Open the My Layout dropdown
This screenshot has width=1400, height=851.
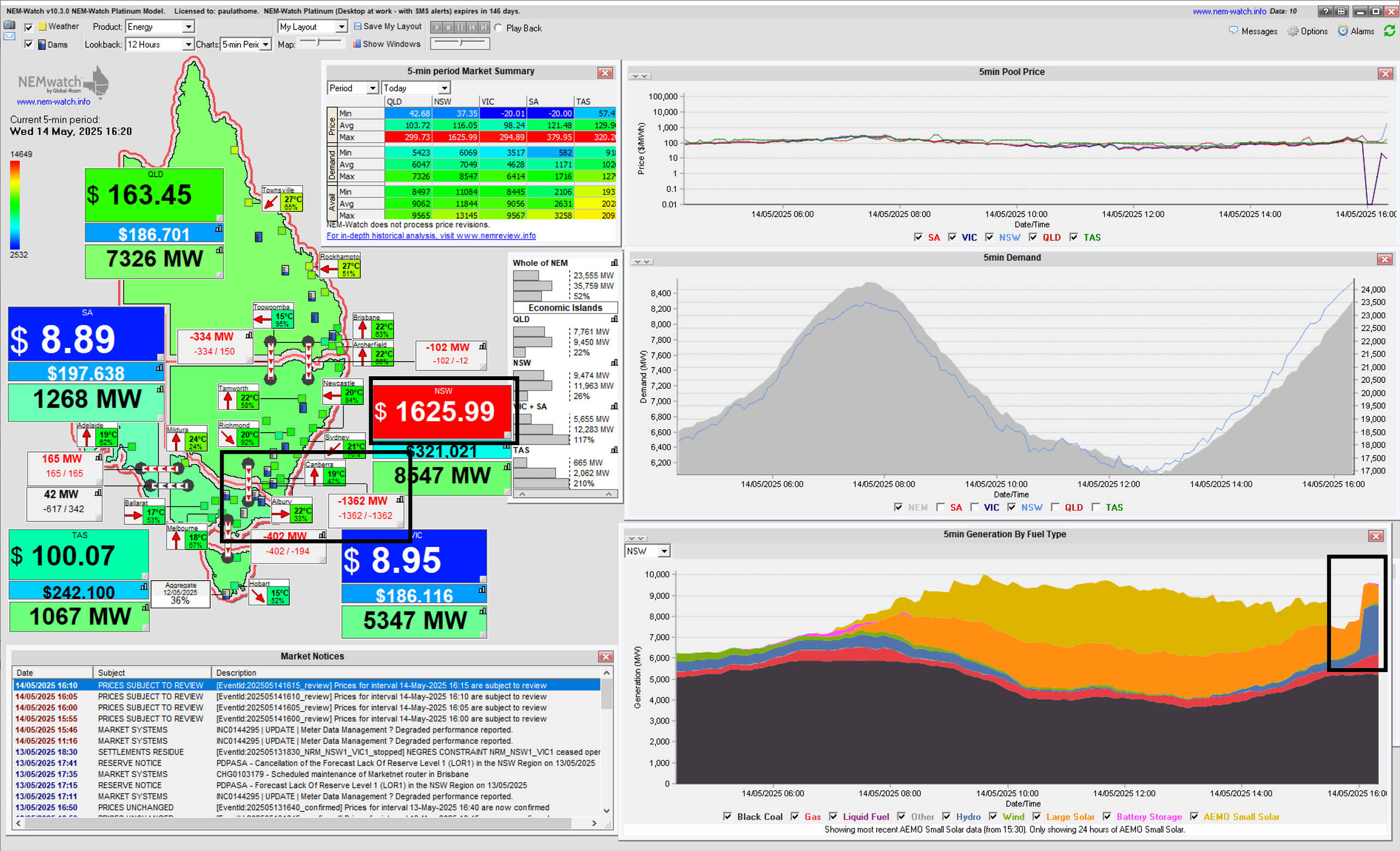[312, 27]
